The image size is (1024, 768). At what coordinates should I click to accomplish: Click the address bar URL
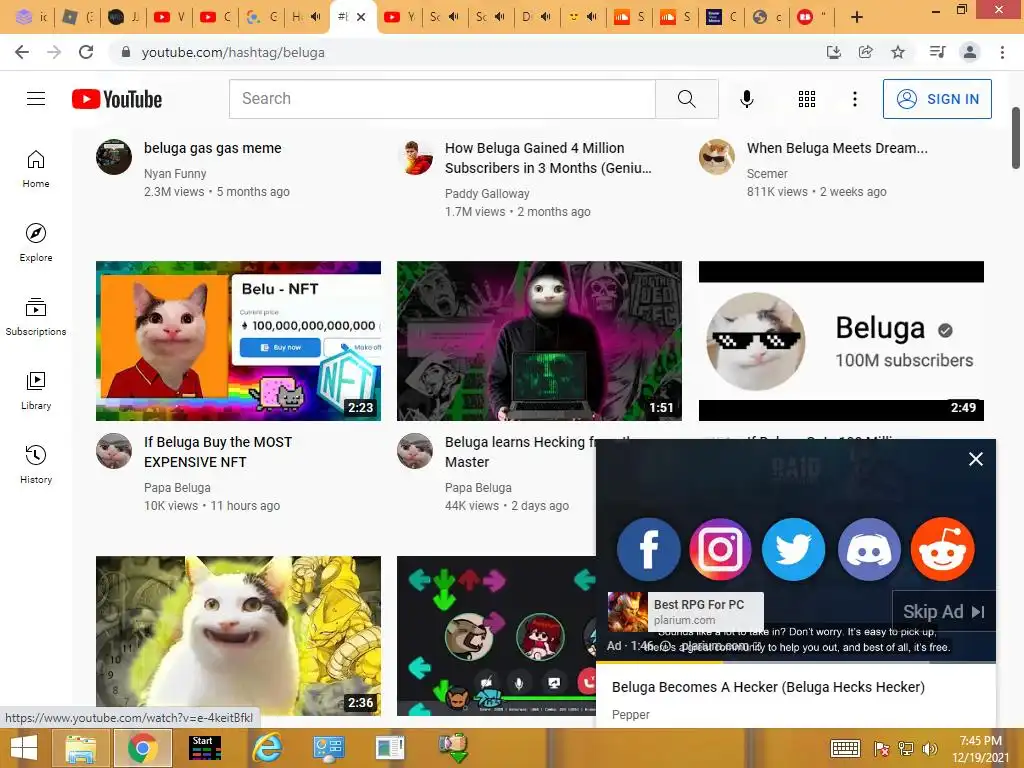(x=233, y=52)
